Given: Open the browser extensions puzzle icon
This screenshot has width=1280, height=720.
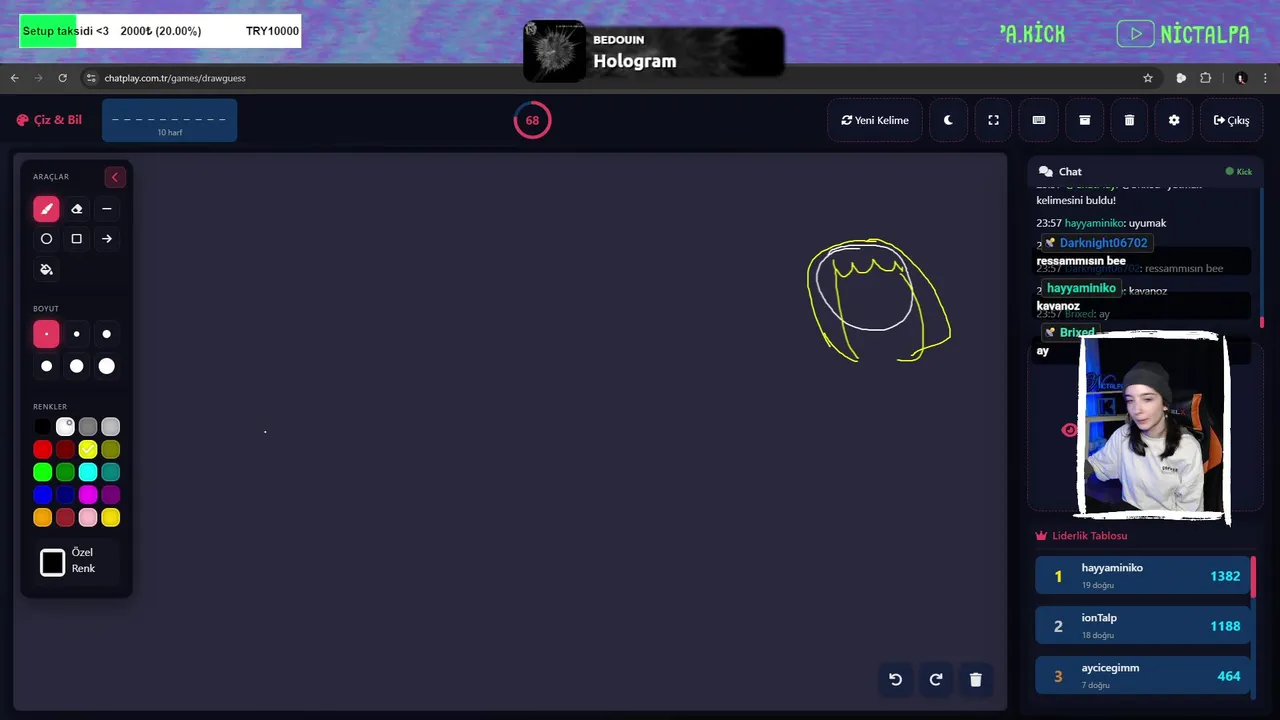Looking at the screenshot, I should [x=1206, y=78].
